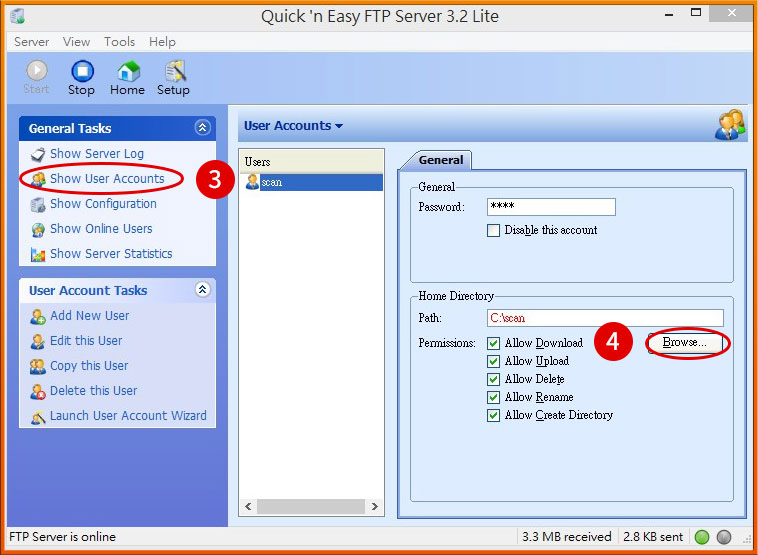Open the Launch User Account Wizard link
Screen dimensions: 758x555
[128, 416]
